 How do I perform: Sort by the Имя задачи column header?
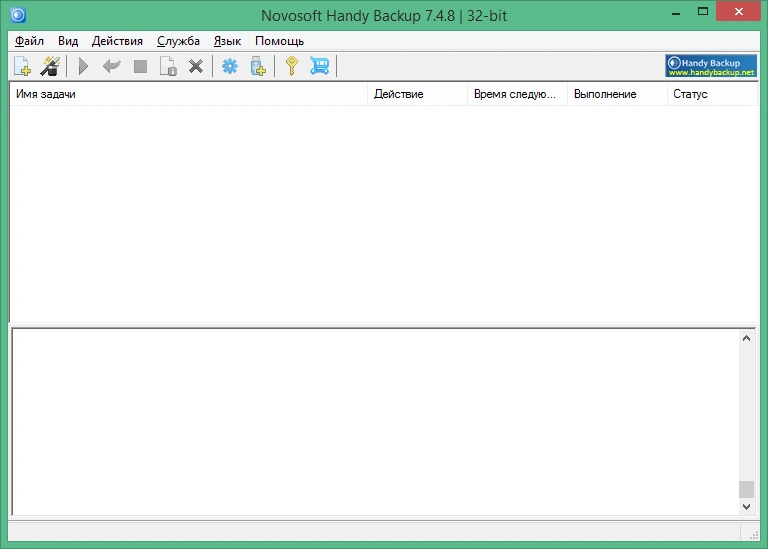point(189,94)
